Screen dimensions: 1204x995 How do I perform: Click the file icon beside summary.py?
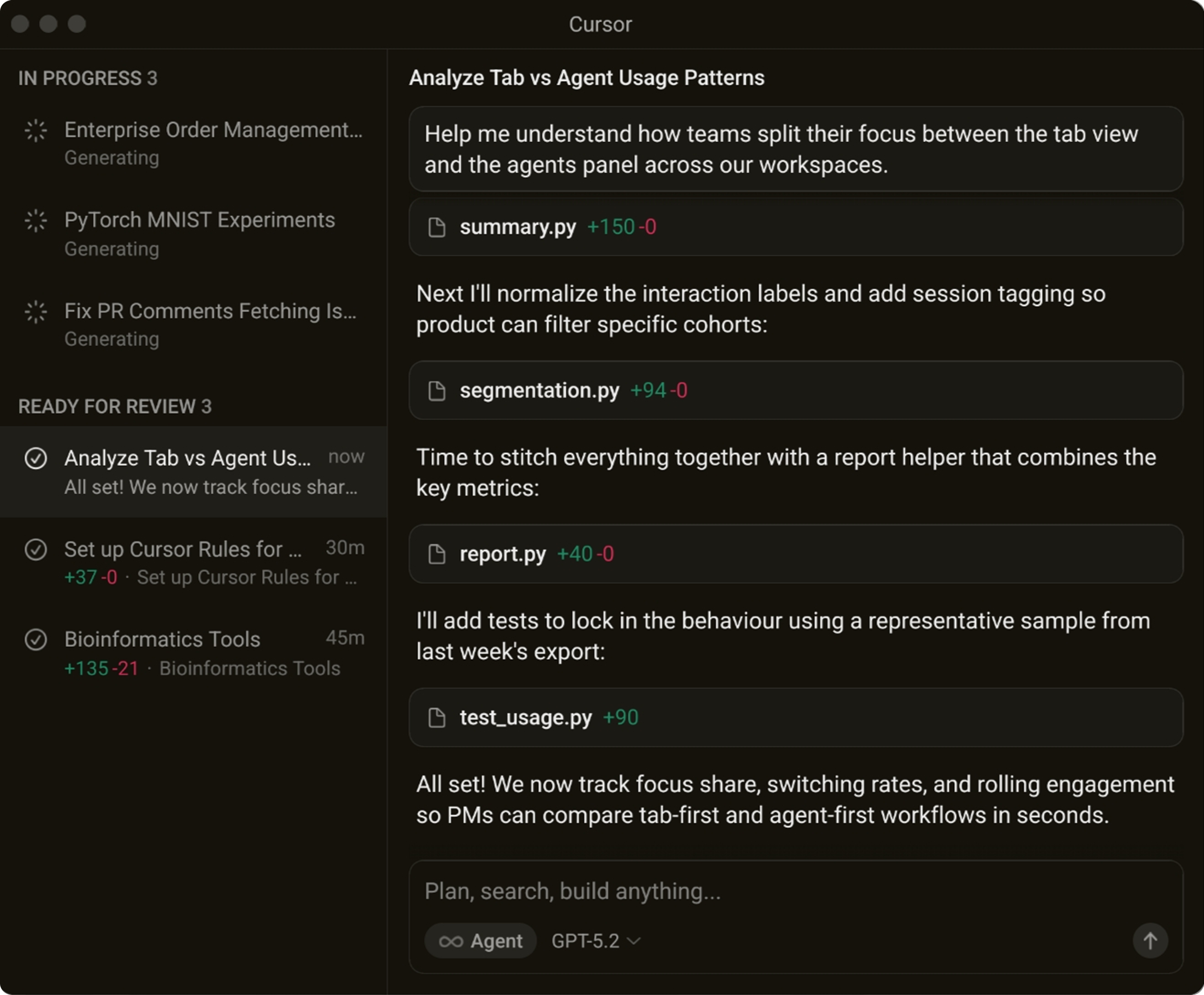tap(437, 227)
